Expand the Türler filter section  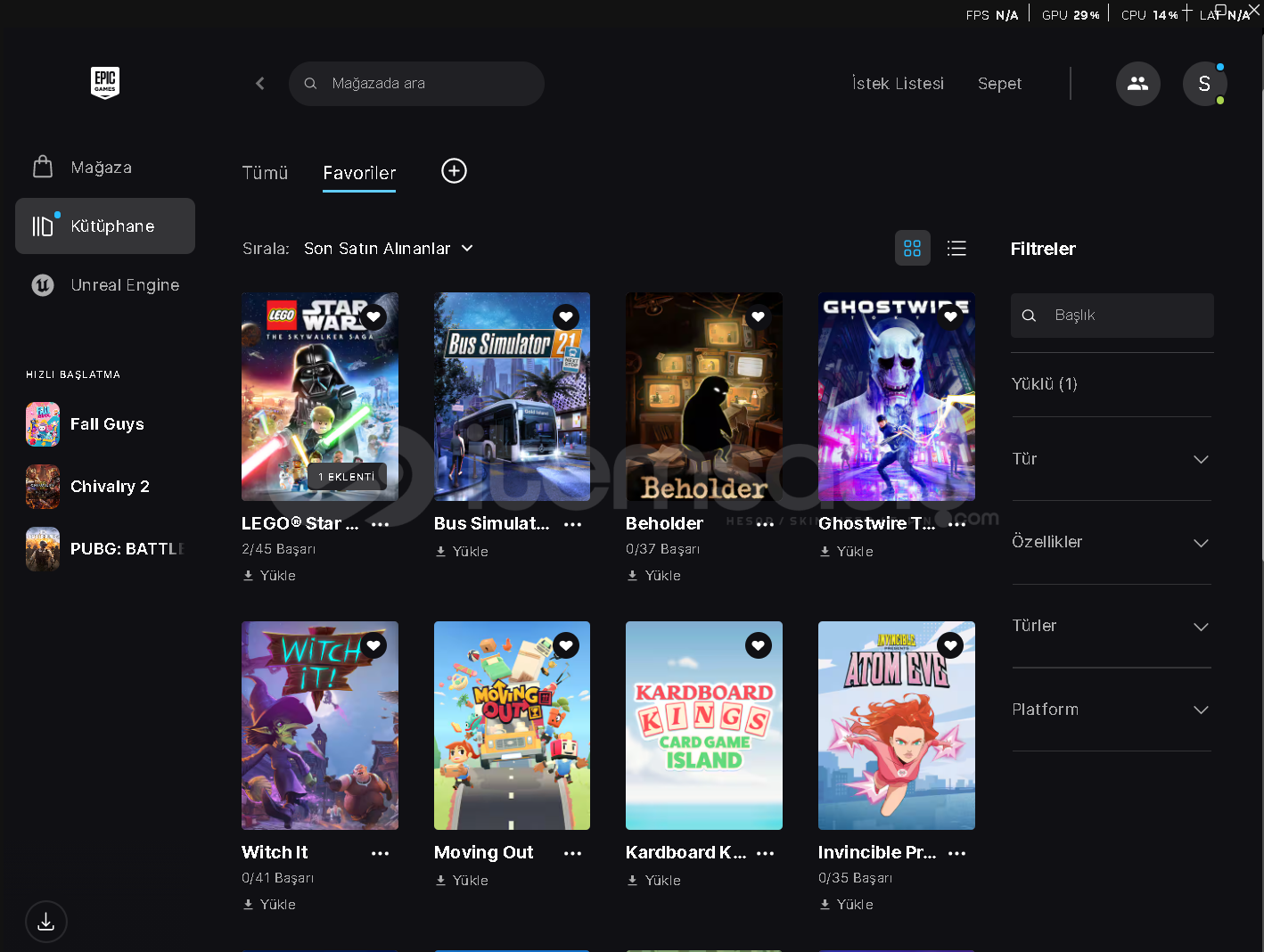1112,626
